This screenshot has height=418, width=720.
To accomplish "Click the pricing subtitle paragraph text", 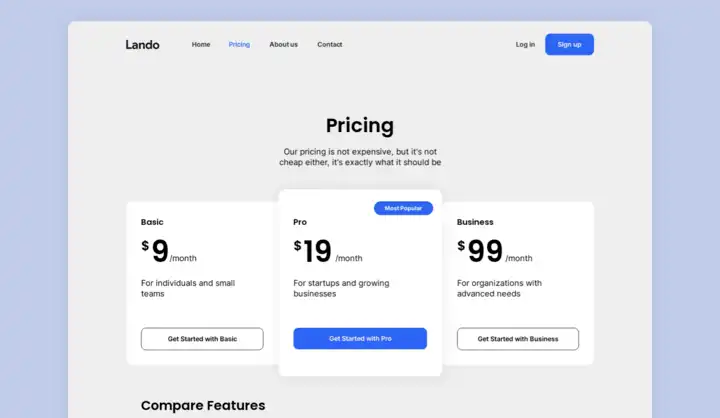I will click(x=360, y=157).
